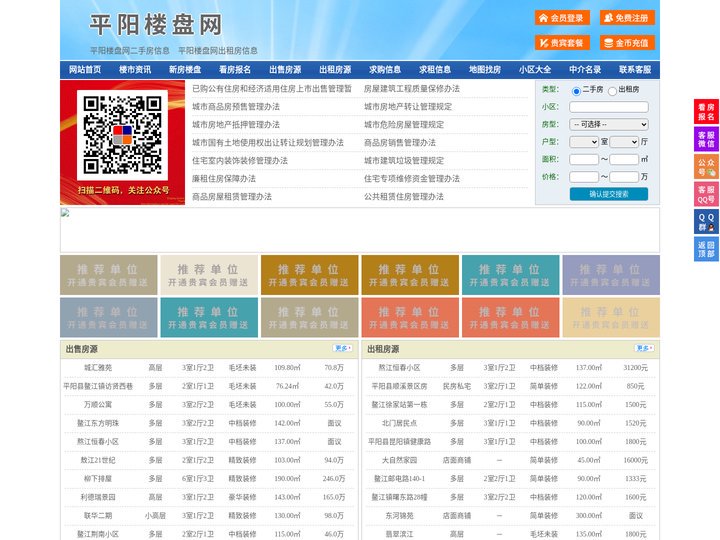720x540 pixels.
Task: Open 鳌江东方明珠 sale listing
Action: click(x=98, y=423)
